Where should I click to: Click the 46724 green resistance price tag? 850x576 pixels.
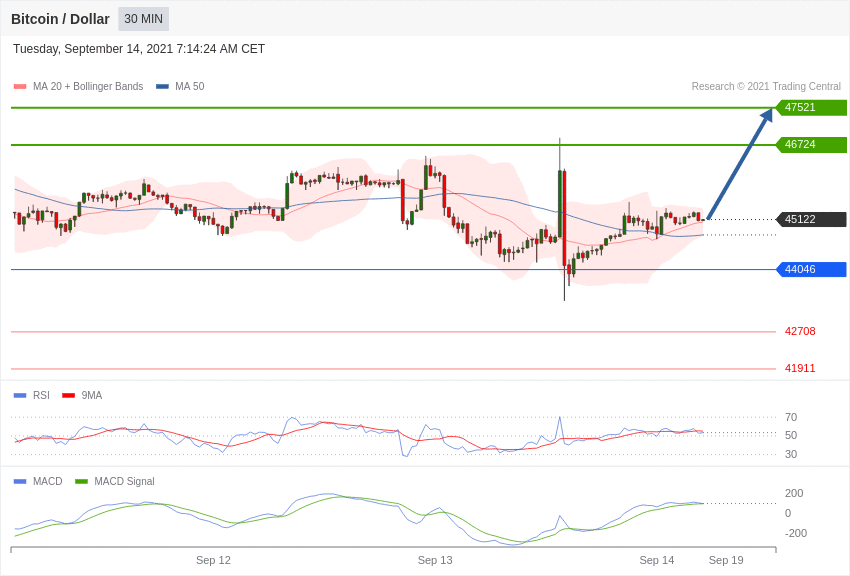811,145
